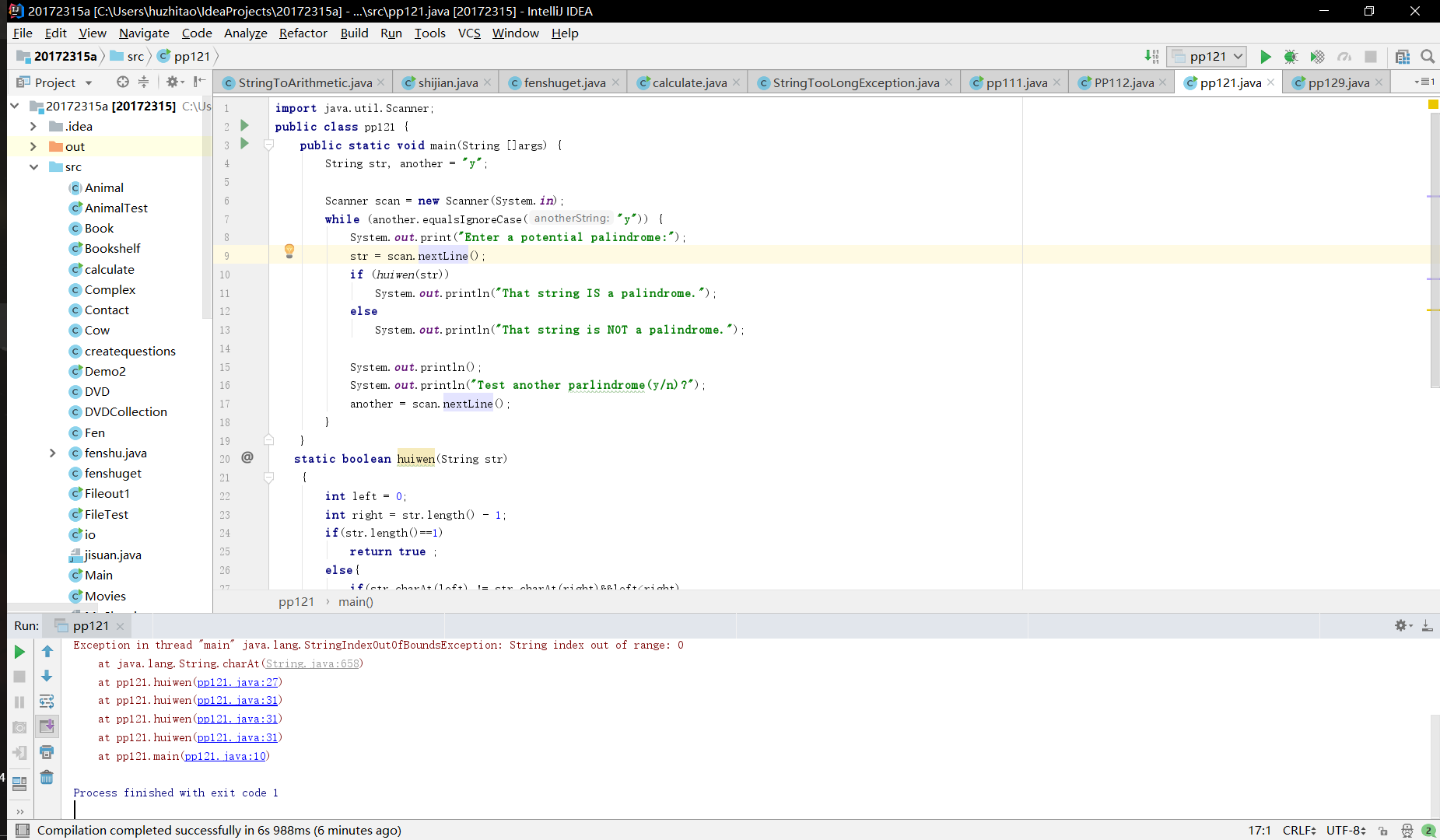Open Run panel settings gear
Viewport: 1440px width, 840px height.
click(1403, 625)
